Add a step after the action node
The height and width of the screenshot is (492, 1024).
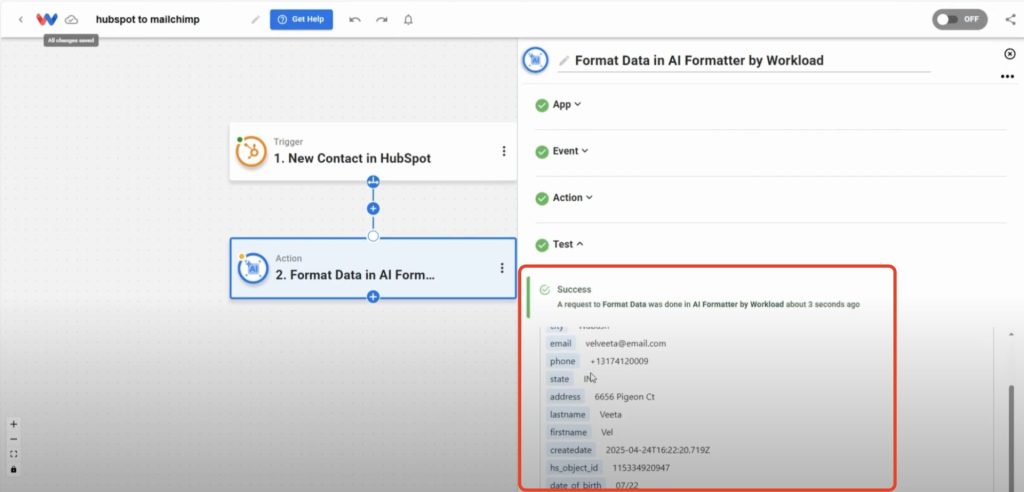click(x=373, y=297)
